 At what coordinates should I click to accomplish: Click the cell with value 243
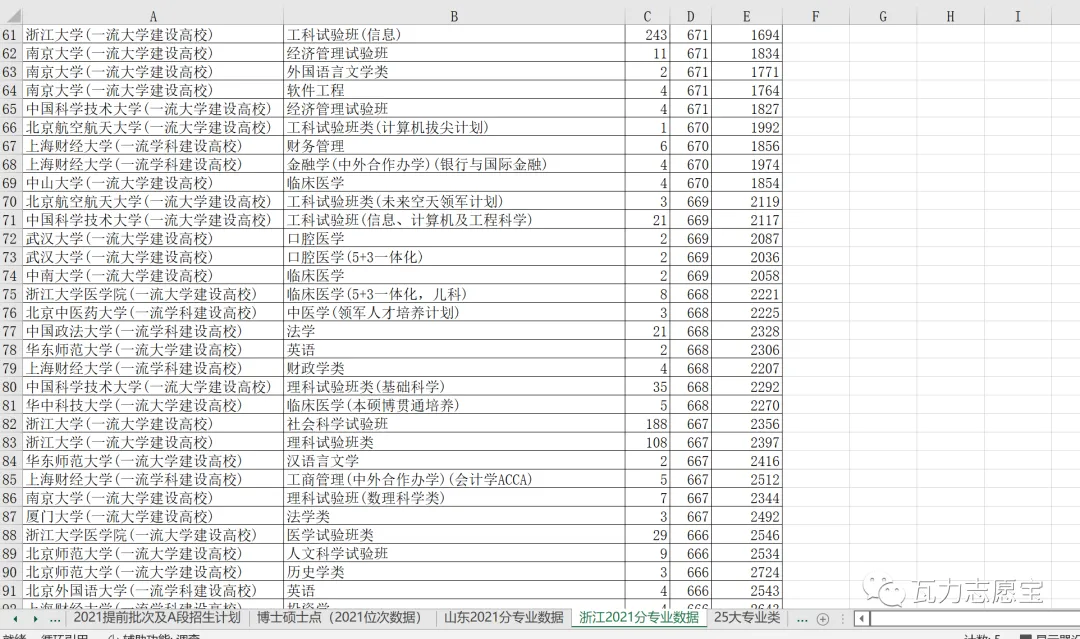pyautogui.click(x=647, y=34)
